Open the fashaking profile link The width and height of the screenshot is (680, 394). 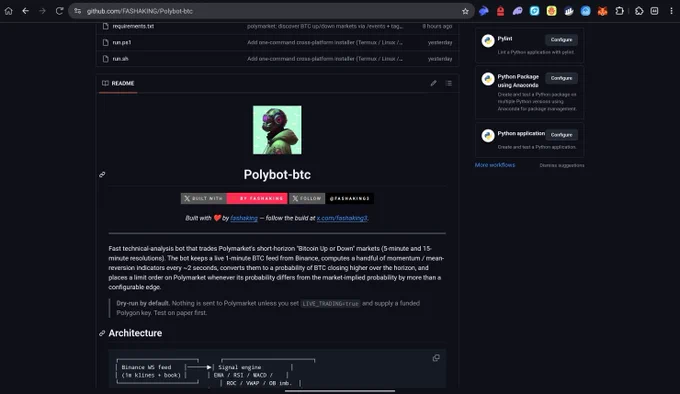(244, 218)
